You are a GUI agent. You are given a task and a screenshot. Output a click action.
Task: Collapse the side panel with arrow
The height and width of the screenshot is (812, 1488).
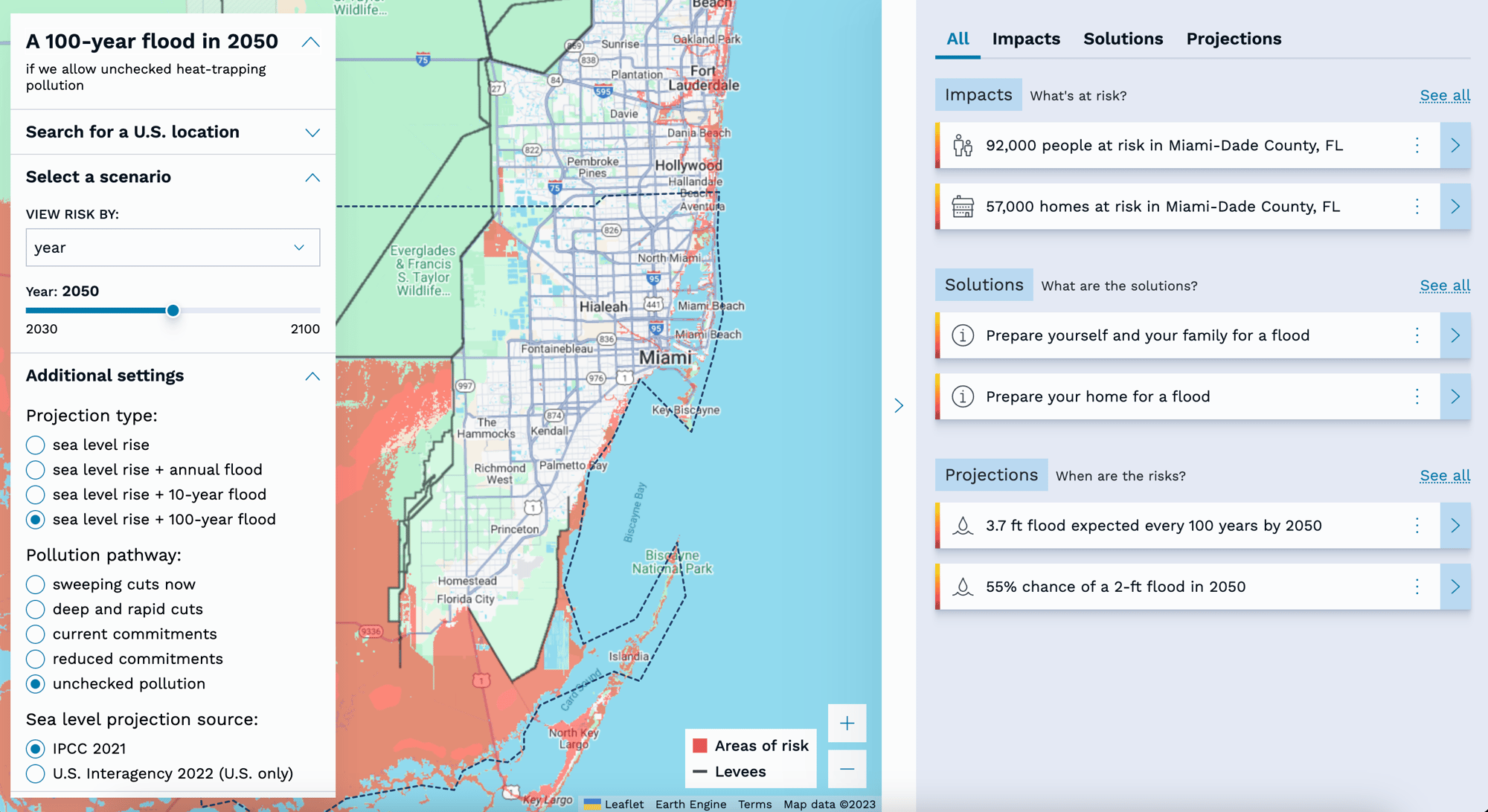point(899,405)
